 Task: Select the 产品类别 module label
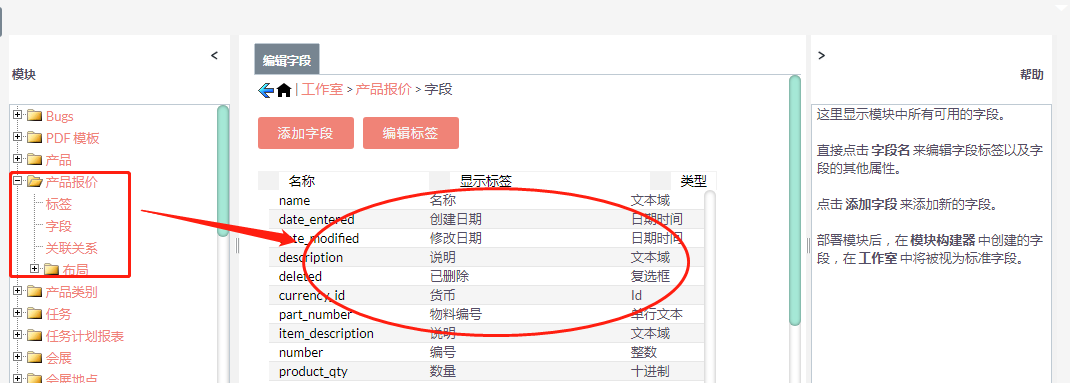pos(72,292)
